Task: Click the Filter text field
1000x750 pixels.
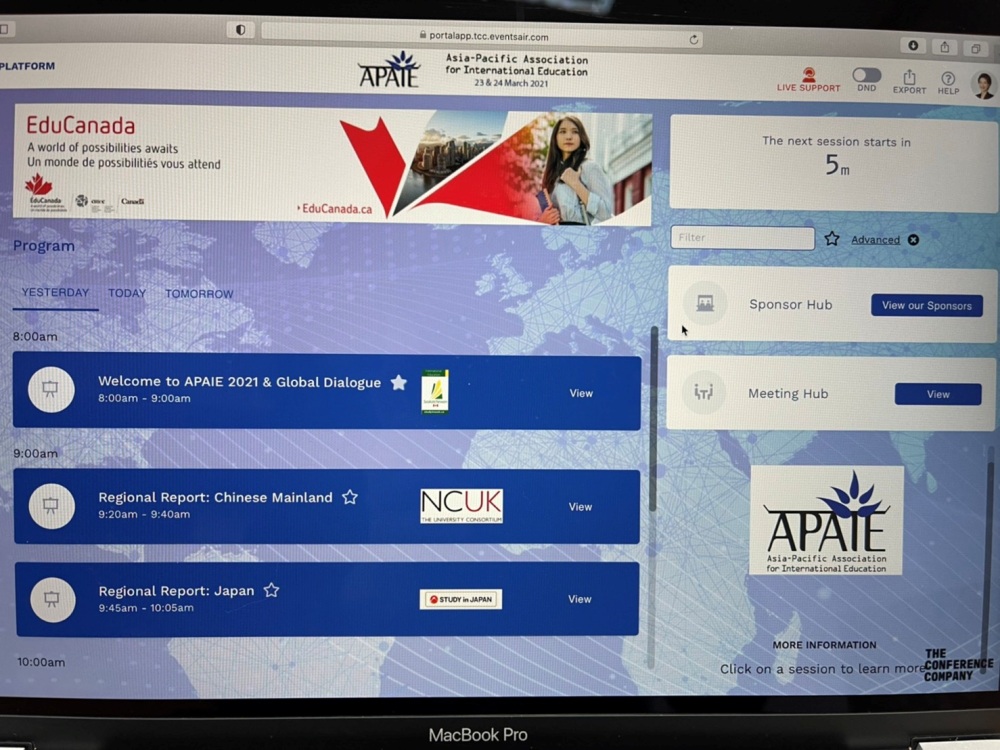Action: tap(742, 238)
